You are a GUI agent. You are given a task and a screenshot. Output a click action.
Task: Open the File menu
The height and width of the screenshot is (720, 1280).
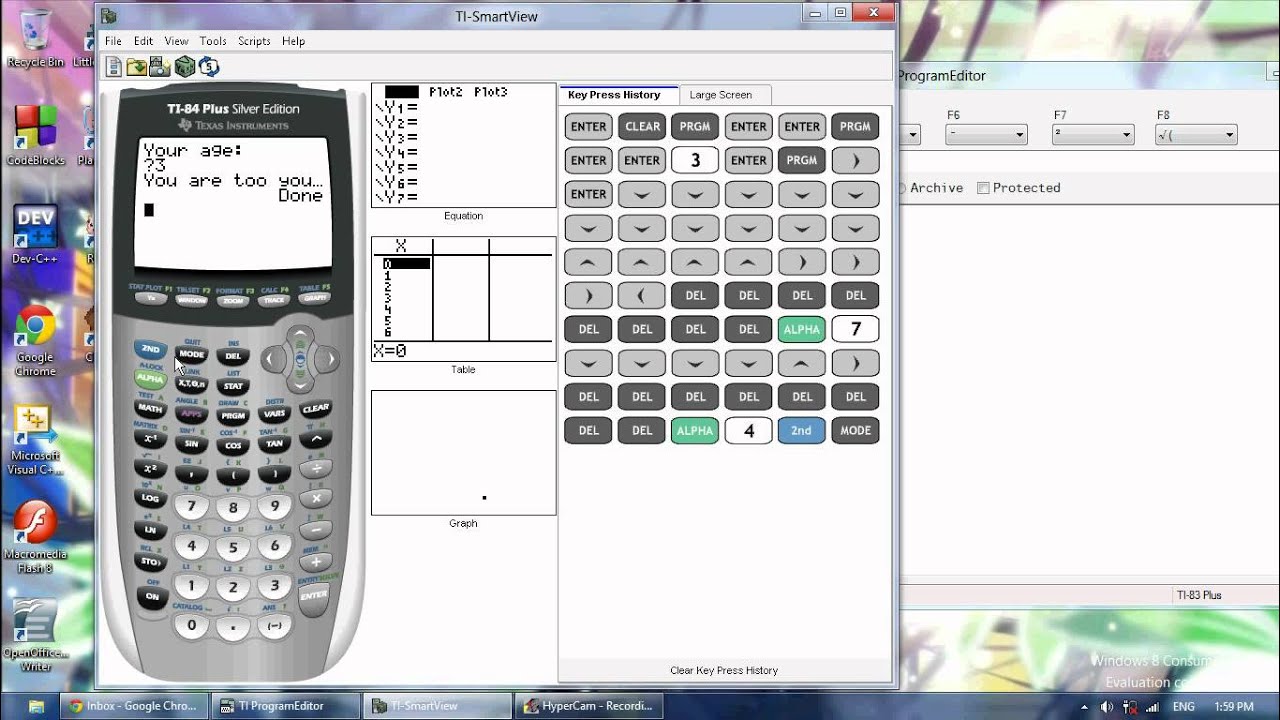click(x=113, y=41)
